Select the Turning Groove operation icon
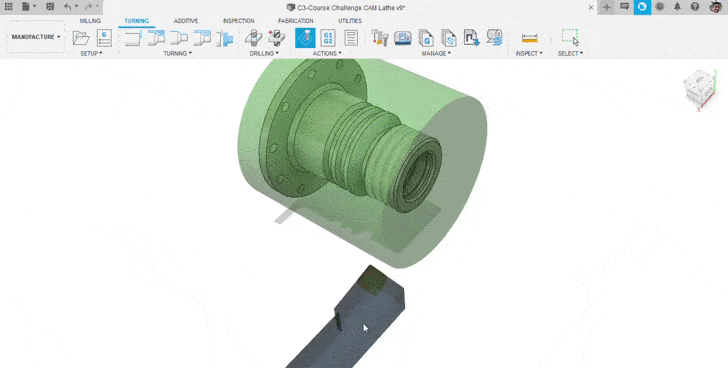This screenshot has width=728, height=368. (x=202, y=38)
